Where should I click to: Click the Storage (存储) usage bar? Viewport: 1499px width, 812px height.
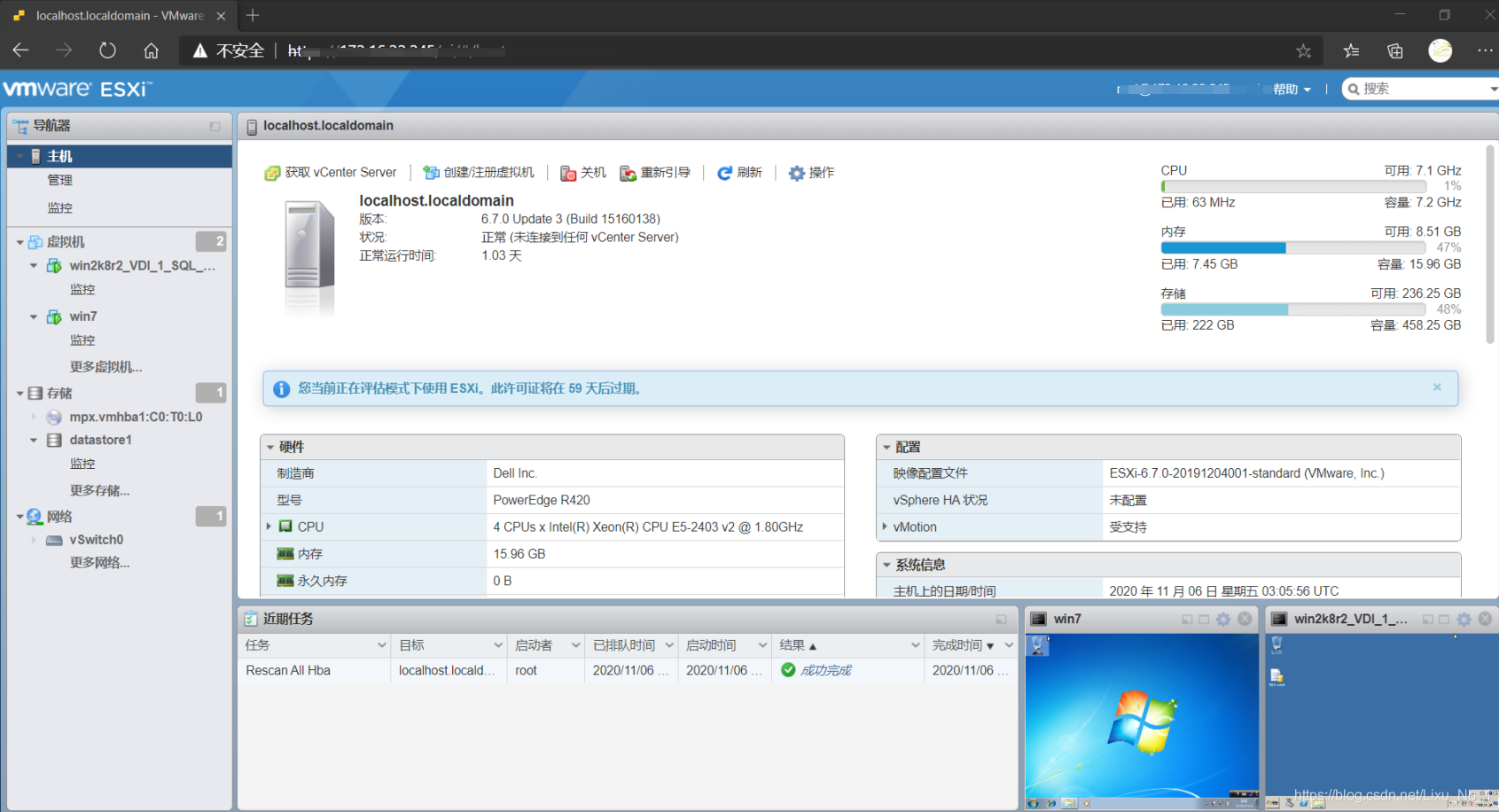(x=1293, y=309)
